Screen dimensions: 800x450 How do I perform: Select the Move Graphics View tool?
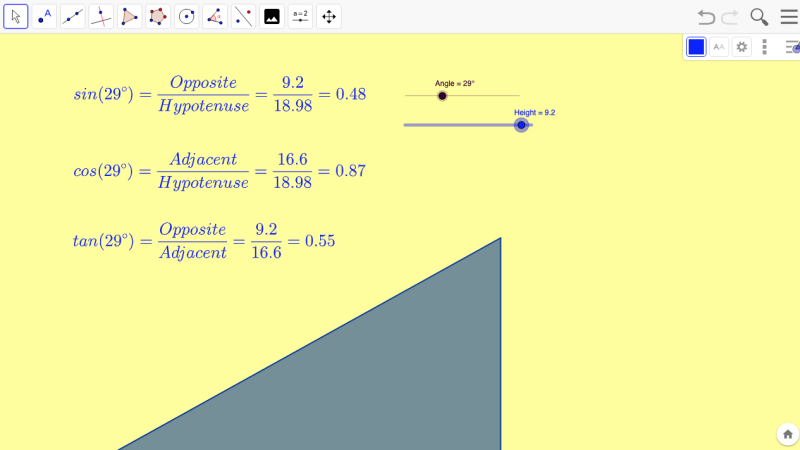point(329,17)
